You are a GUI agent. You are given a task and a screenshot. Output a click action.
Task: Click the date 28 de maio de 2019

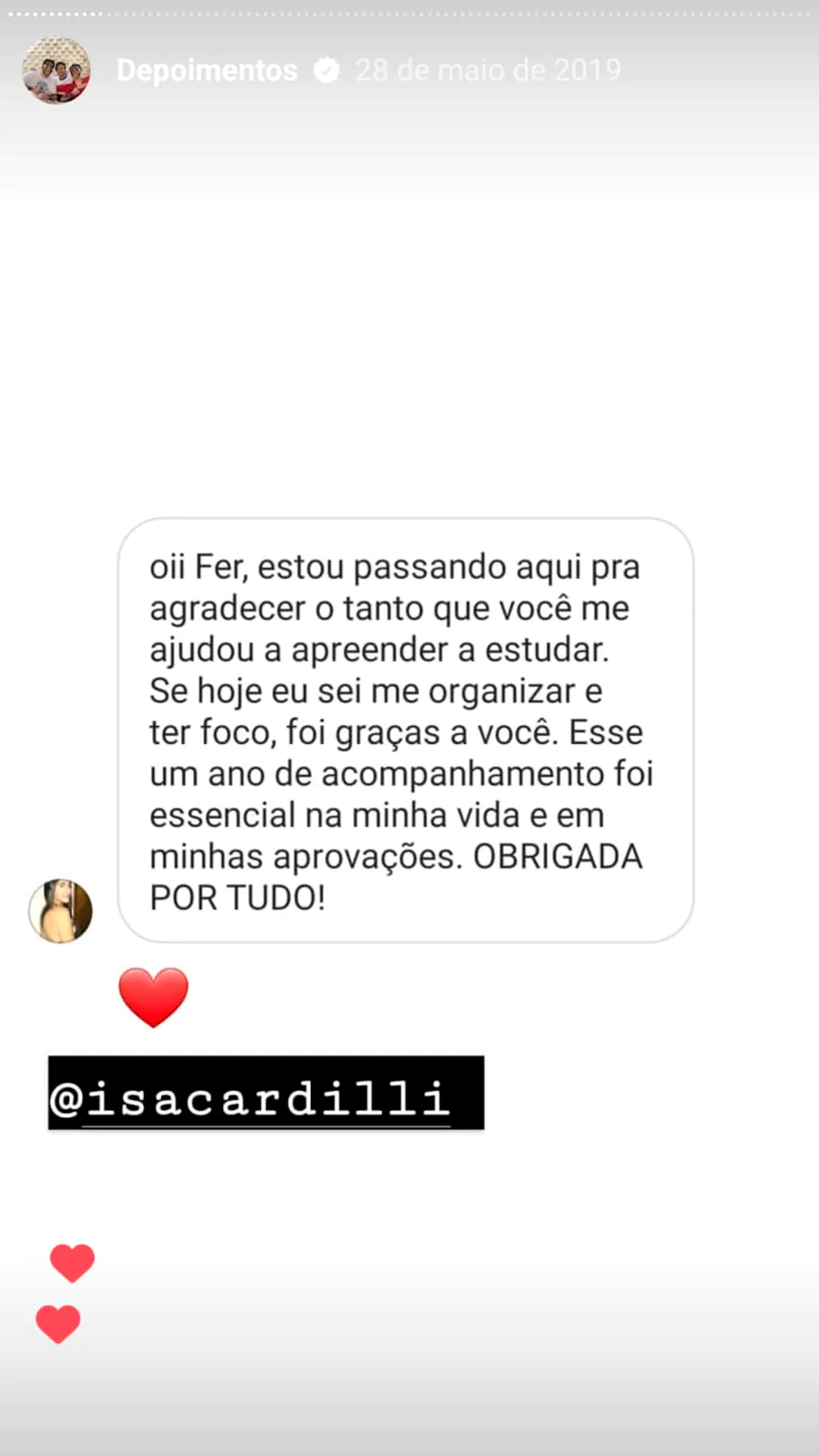point(488,71)
